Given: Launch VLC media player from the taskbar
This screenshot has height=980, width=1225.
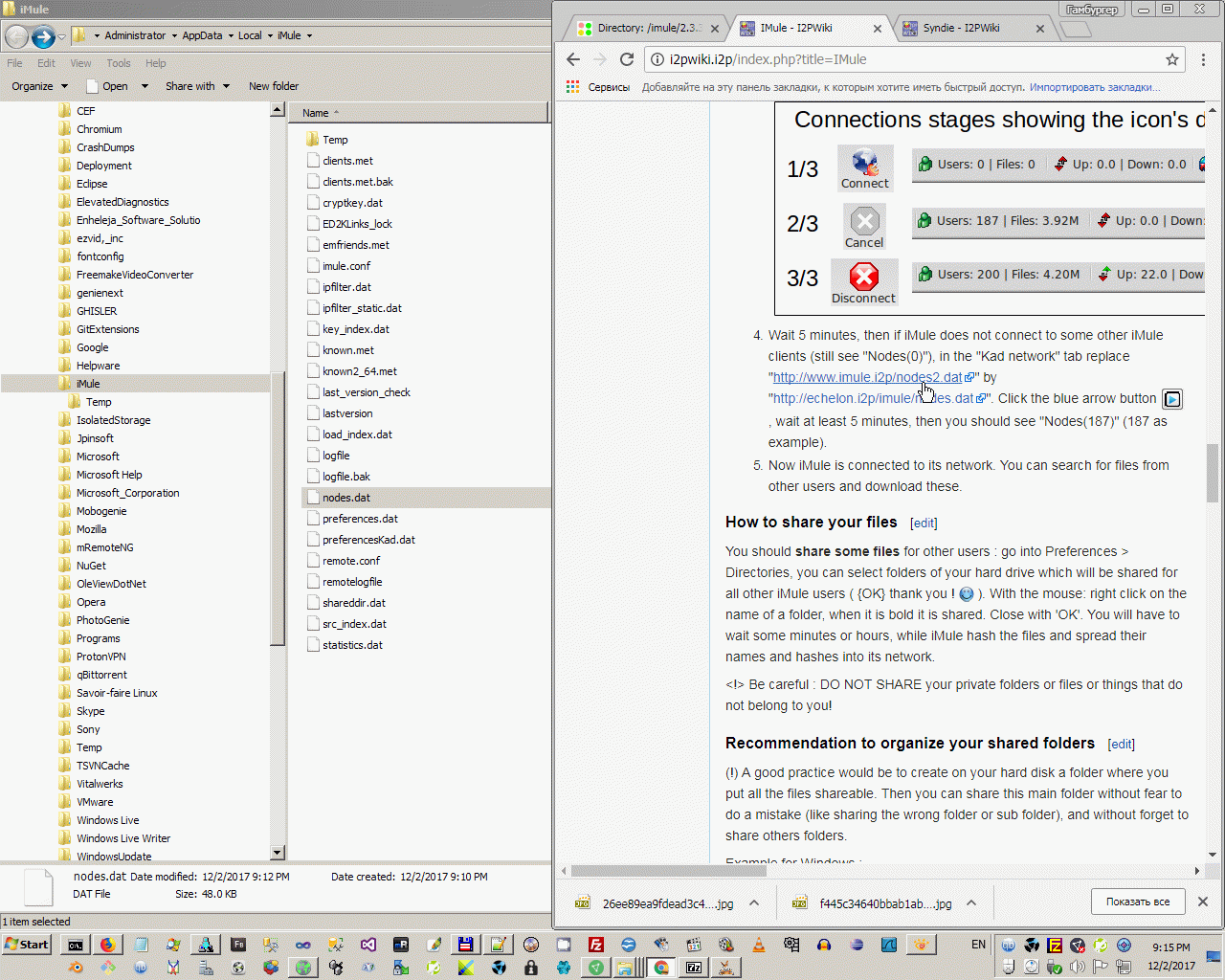Looking at the screenshot, I should click(x=759, y=945).
